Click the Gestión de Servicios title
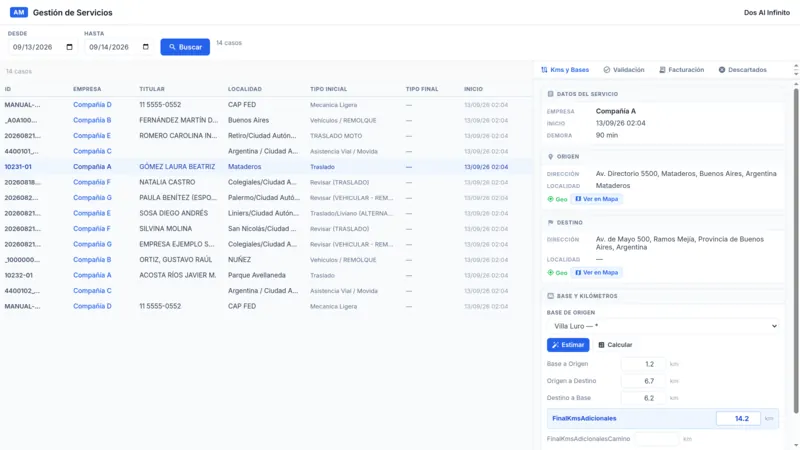Viewport: 800px width, 450px height. click(x=72, y=12)
